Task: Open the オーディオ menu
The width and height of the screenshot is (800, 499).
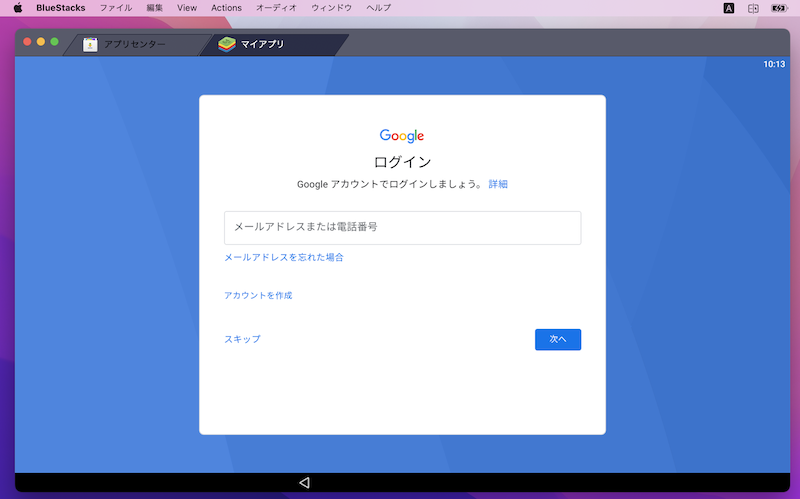Action: pos(275,7)
